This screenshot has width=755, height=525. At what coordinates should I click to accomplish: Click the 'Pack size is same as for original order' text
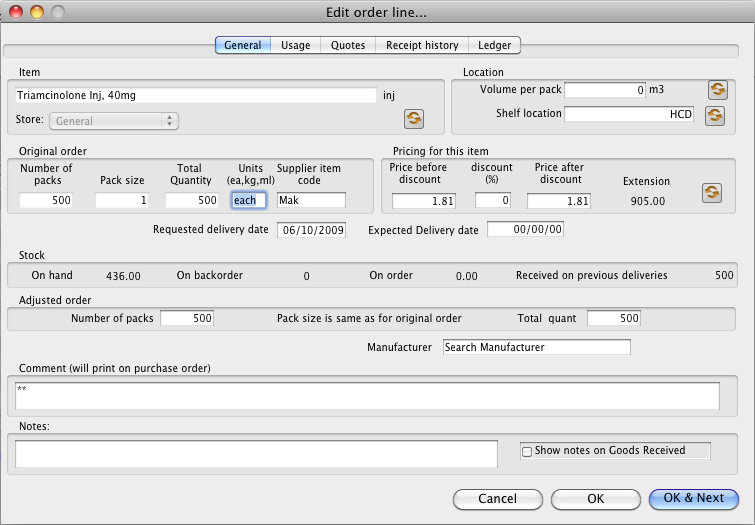[x=369, y=318]
